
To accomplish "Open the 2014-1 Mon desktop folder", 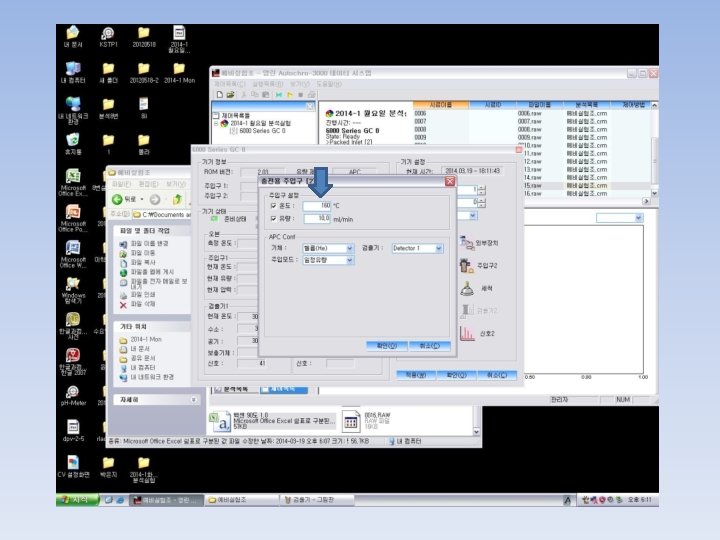I will tap(179, 73).
